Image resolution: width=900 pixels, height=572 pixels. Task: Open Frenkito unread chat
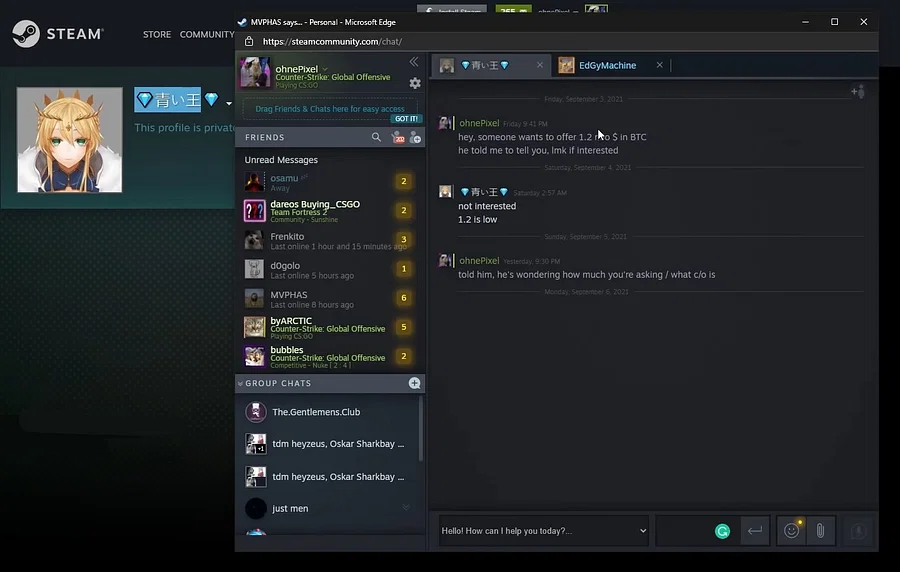(330, 240)
